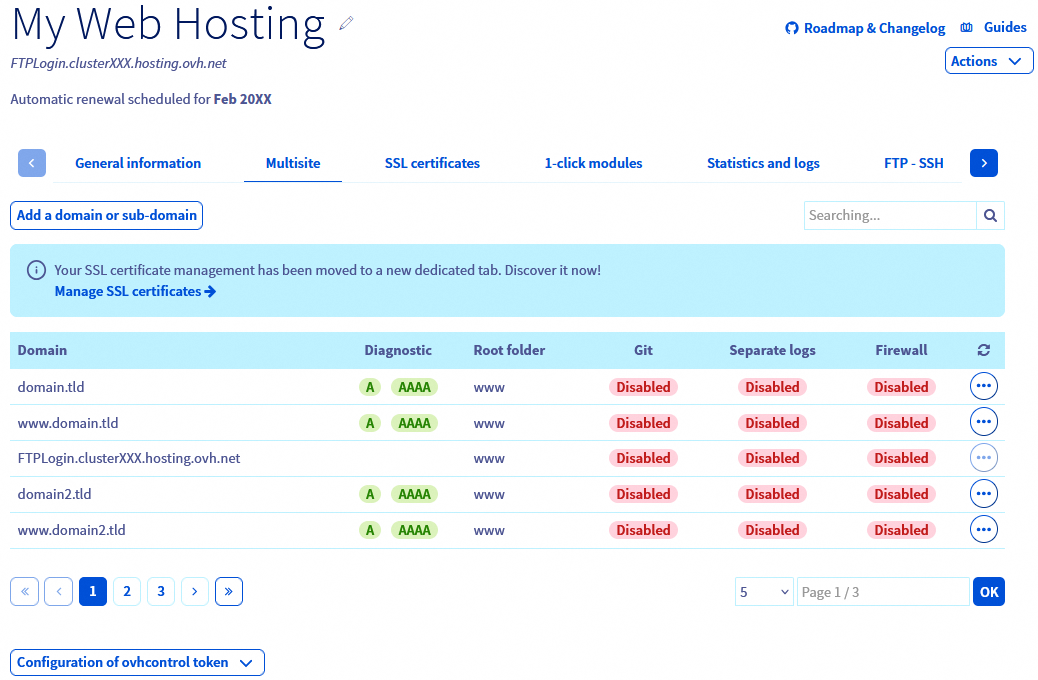The width and height of the screenshot is (1038, 680).
Task: Open the Roadmap & Changelog page
Action: click(x=873, y=27)
